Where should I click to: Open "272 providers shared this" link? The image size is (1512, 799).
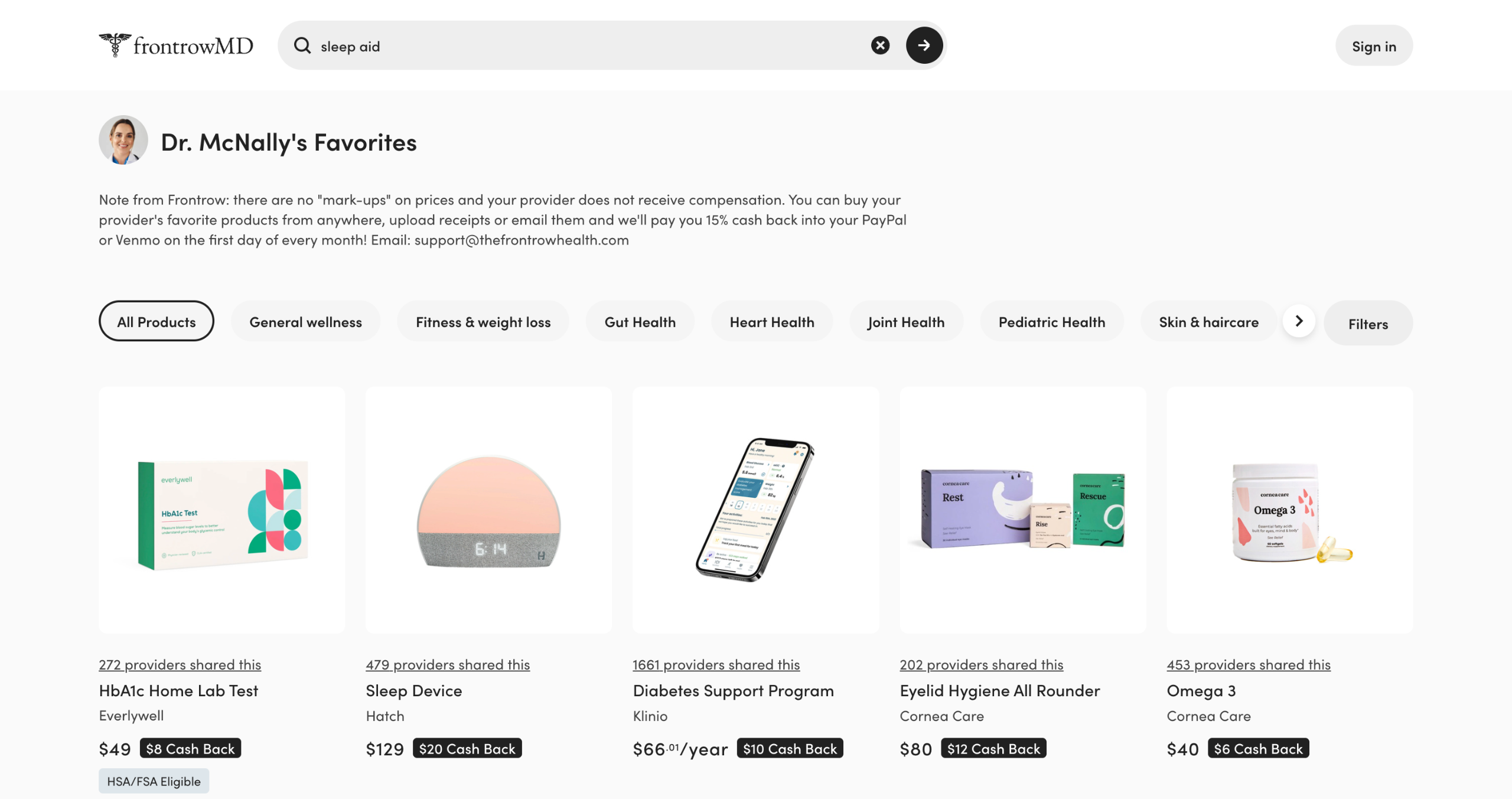click(180, 664)
